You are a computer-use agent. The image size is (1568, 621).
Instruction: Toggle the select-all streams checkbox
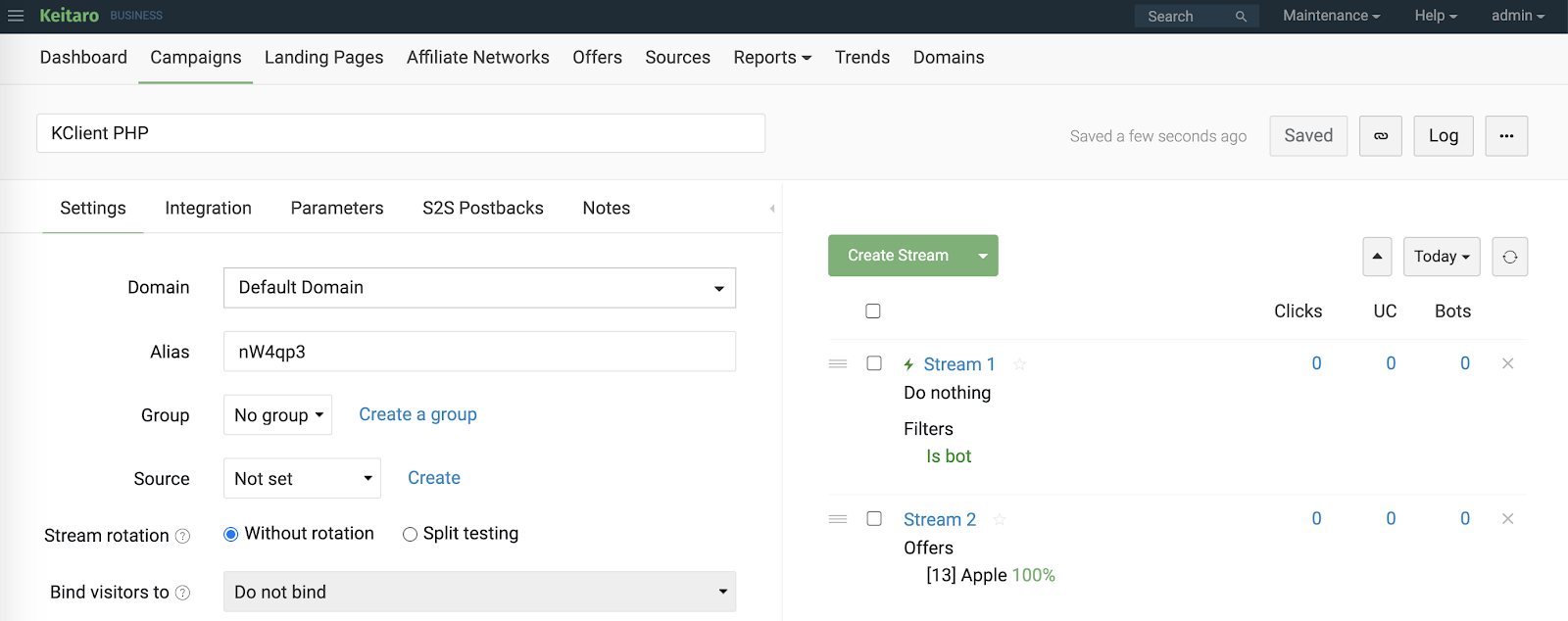click(x=873, y=311)
